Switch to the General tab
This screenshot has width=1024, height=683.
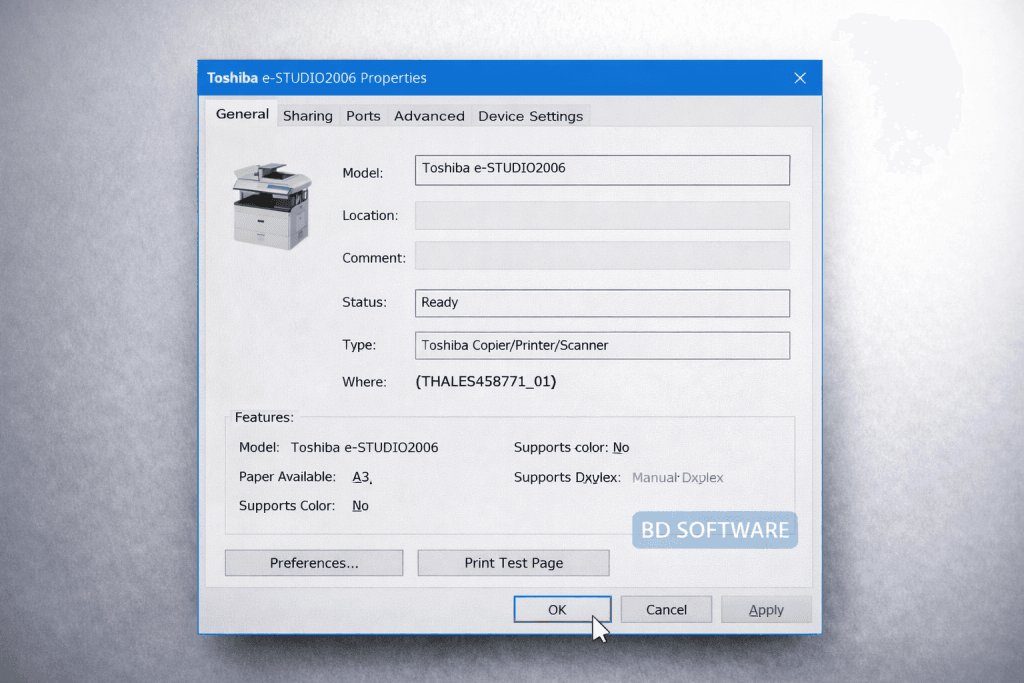[x=242, y=114]
